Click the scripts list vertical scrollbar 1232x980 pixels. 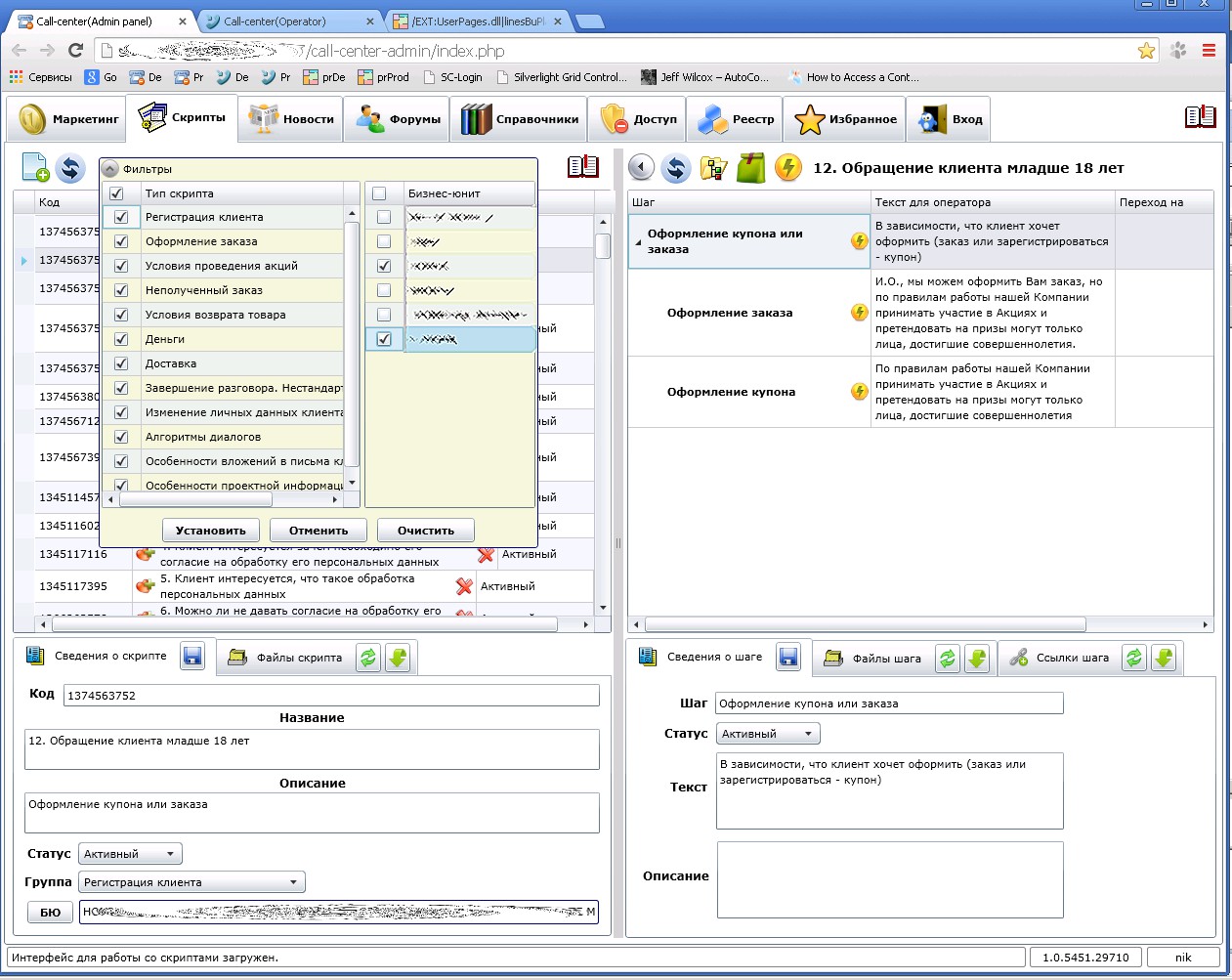pyautogui.click(x=603, y=246)
